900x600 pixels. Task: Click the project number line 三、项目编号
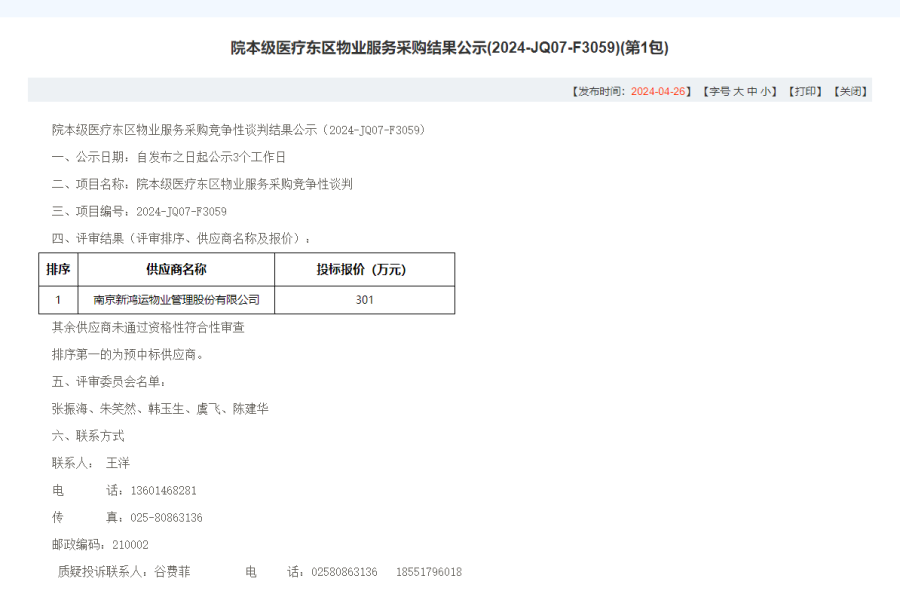tap(139, 212)
